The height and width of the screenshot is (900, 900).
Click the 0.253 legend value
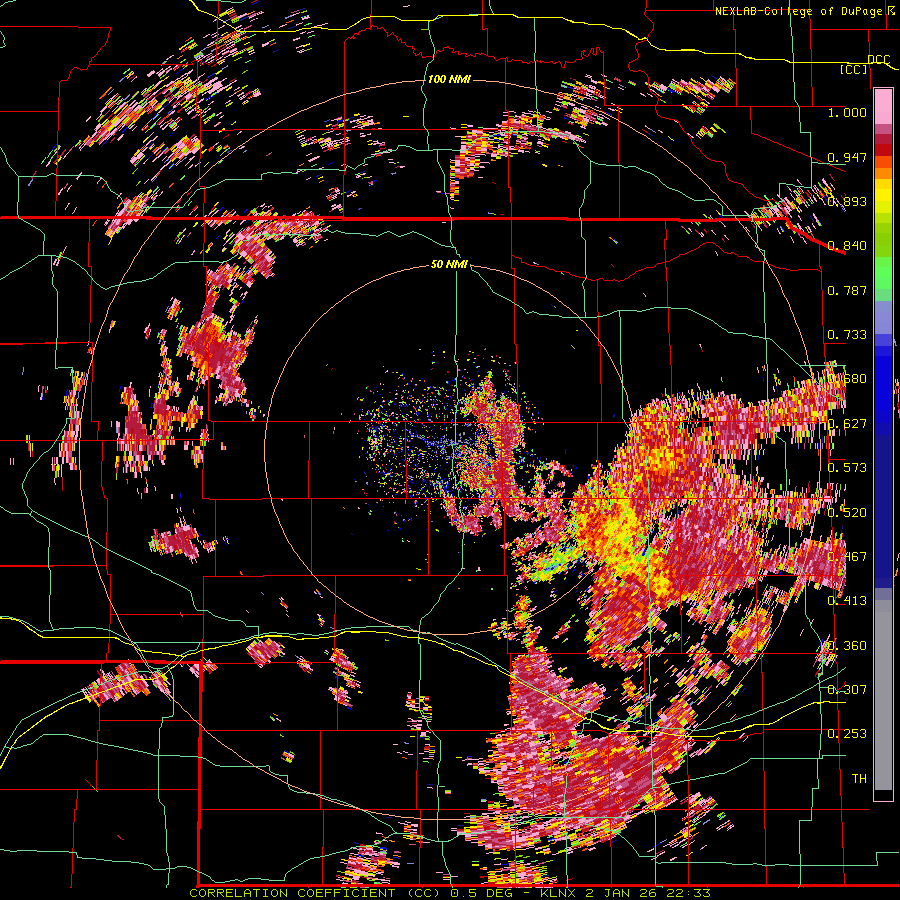coord(847,734)
